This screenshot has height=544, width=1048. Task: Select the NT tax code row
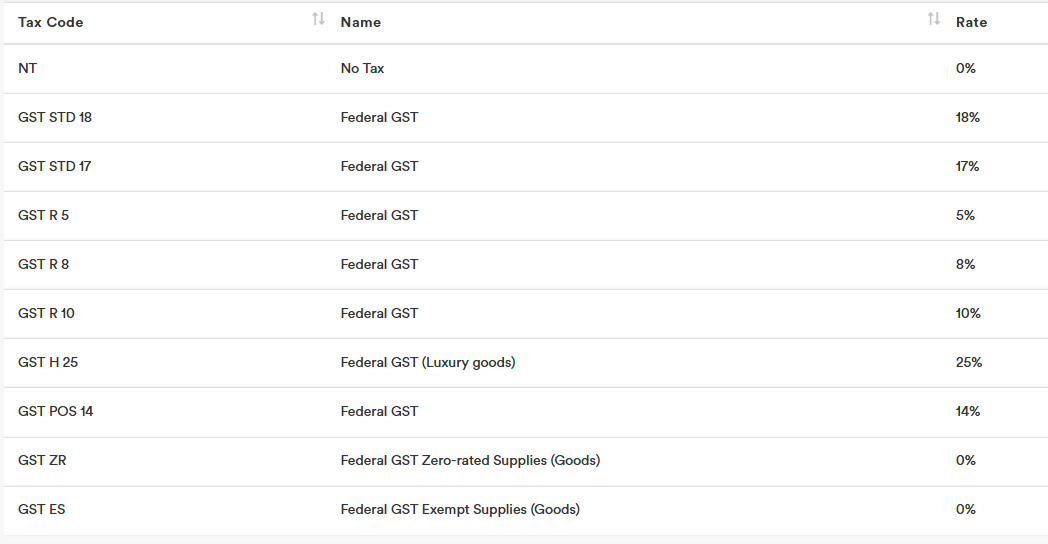[x=28, y=69]
